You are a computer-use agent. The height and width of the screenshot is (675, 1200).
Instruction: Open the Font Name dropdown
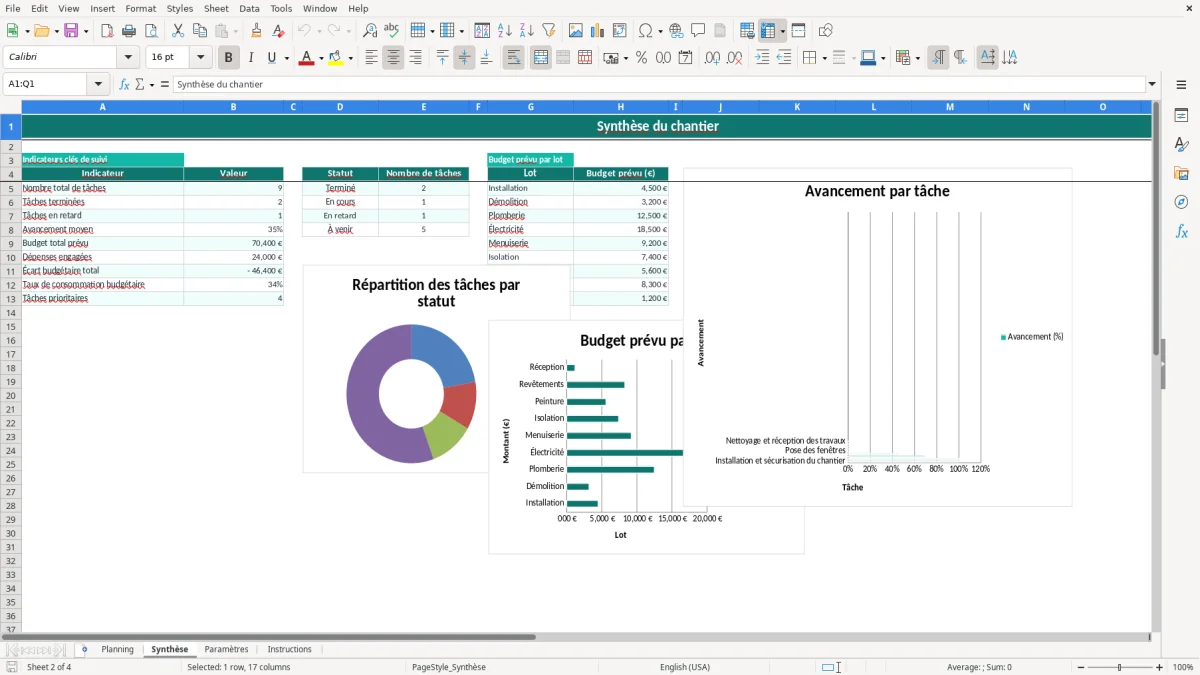click(x=128, y=58)
